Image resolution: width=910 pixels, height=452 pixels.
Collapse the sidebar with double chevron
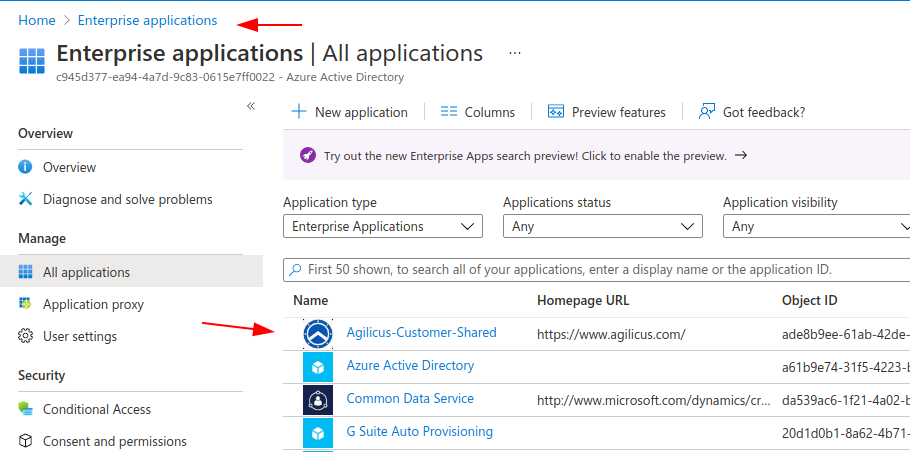point(251,106)
